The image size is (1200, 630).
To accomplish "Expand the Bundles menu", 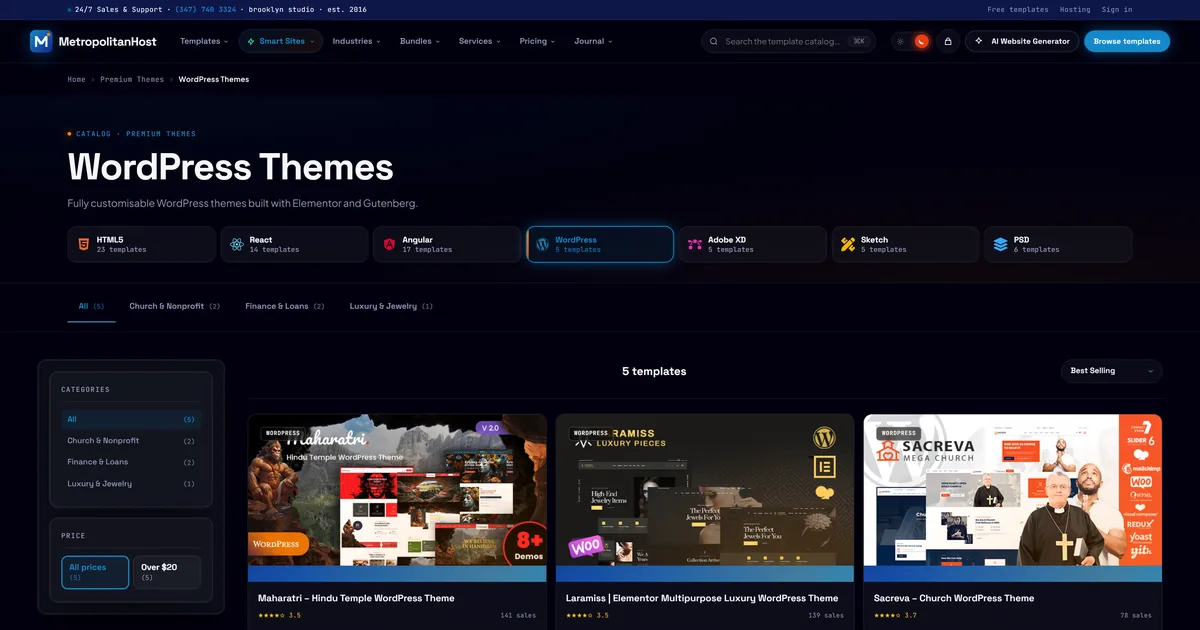I will click(x=420, y=41).
